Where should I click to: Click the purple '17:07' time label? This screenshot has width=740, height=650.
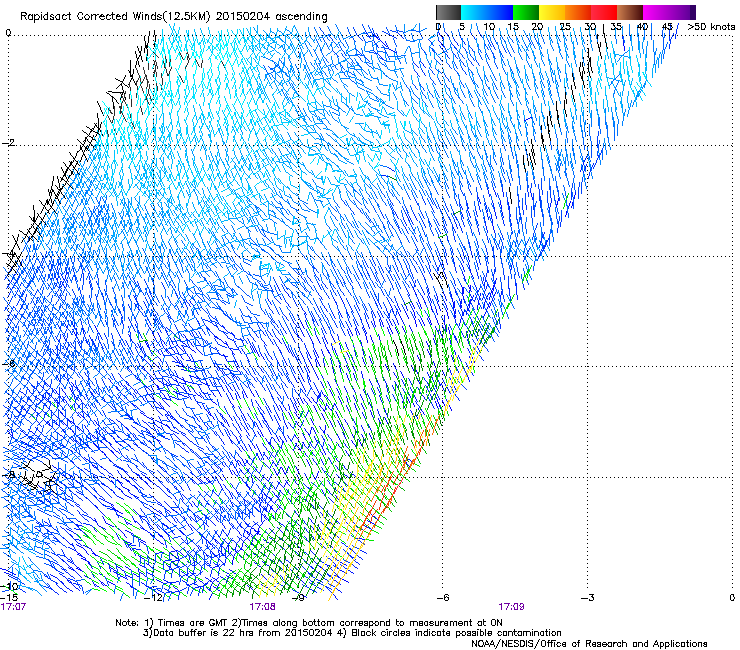pos(13,607)
